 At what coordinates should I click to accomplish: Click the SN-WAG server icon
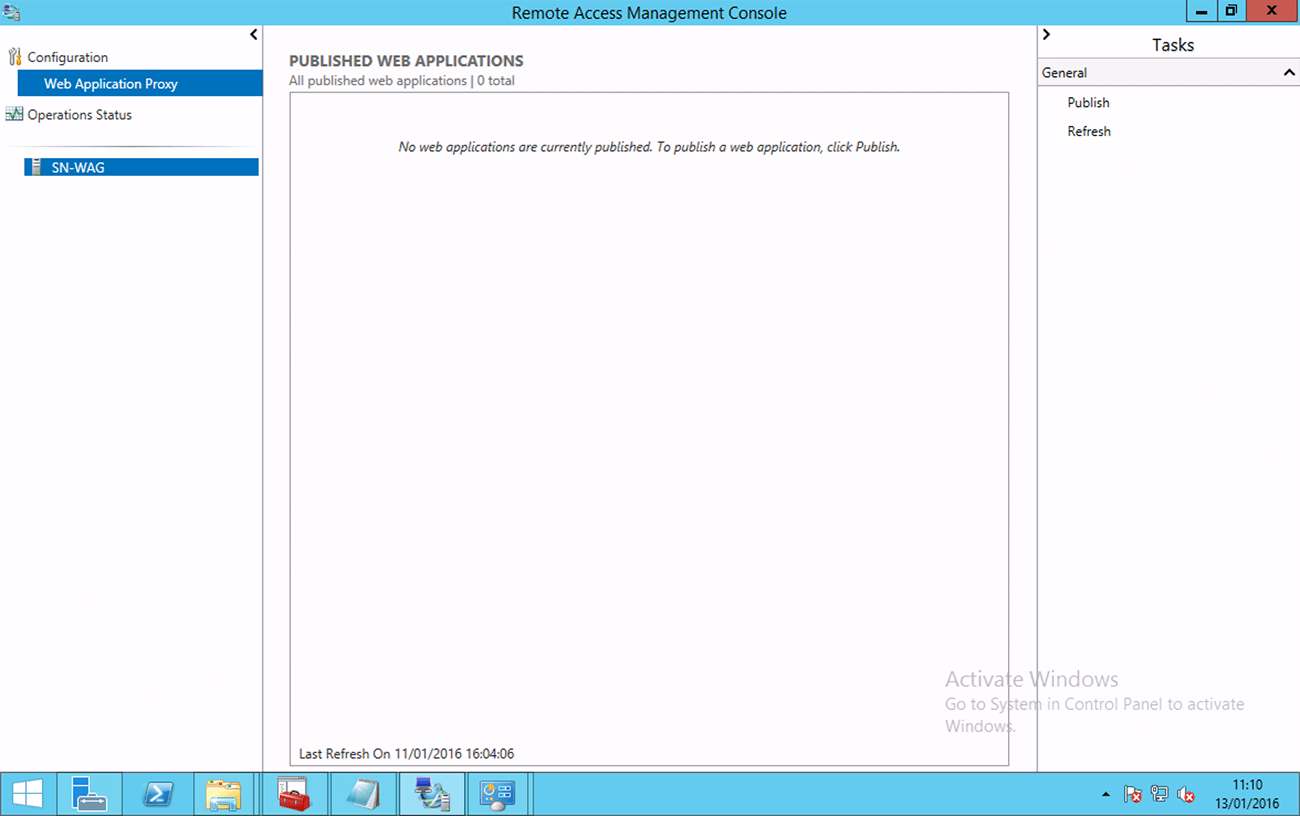(38, 167)
